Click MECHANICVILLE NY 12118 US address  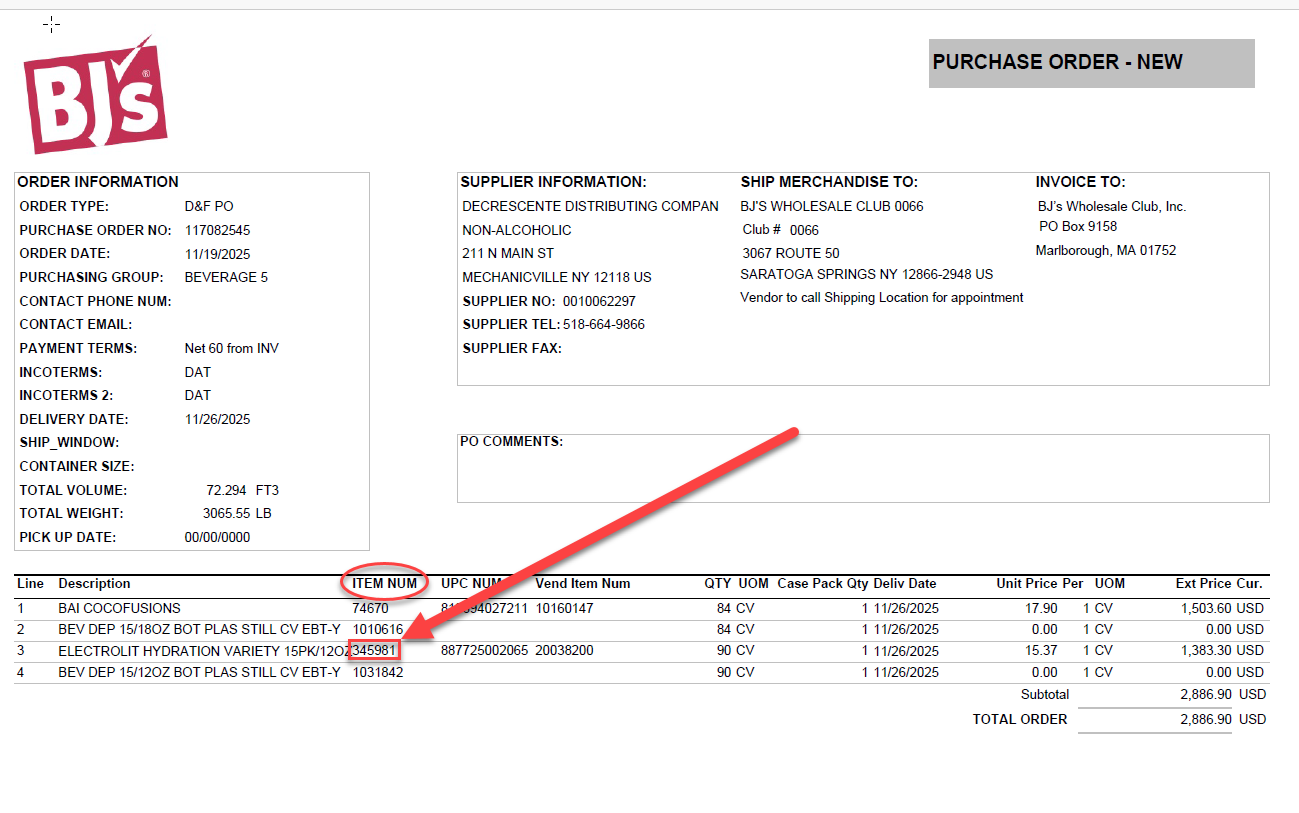tap(556, 277)
